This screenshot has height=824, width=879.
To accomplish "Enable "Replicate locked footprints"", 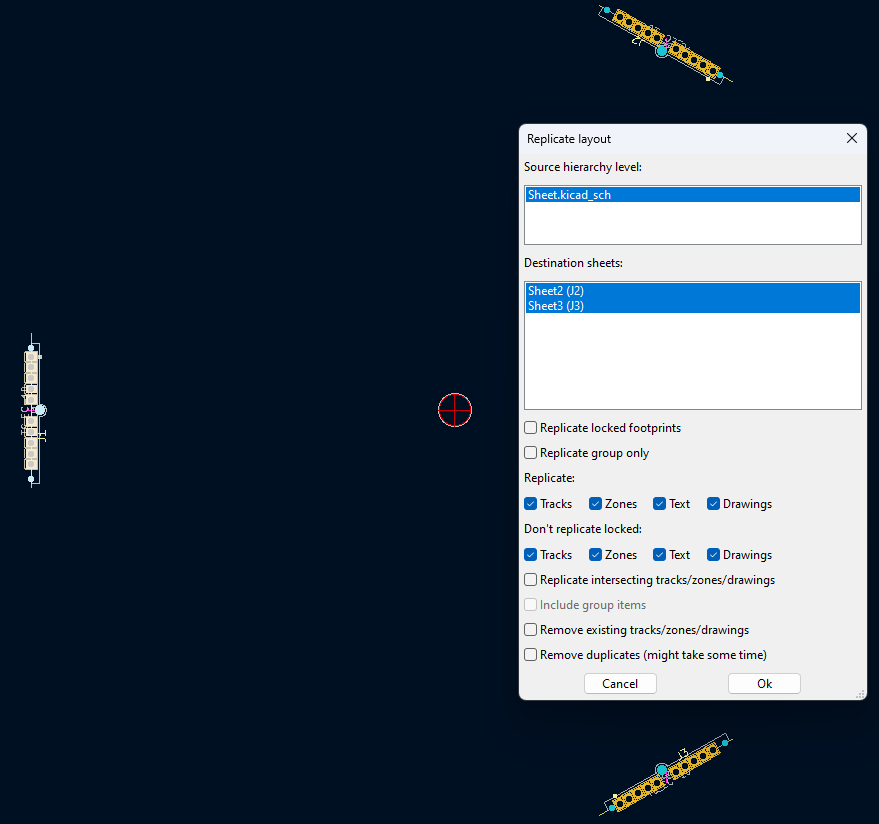I will click(530, 427).
